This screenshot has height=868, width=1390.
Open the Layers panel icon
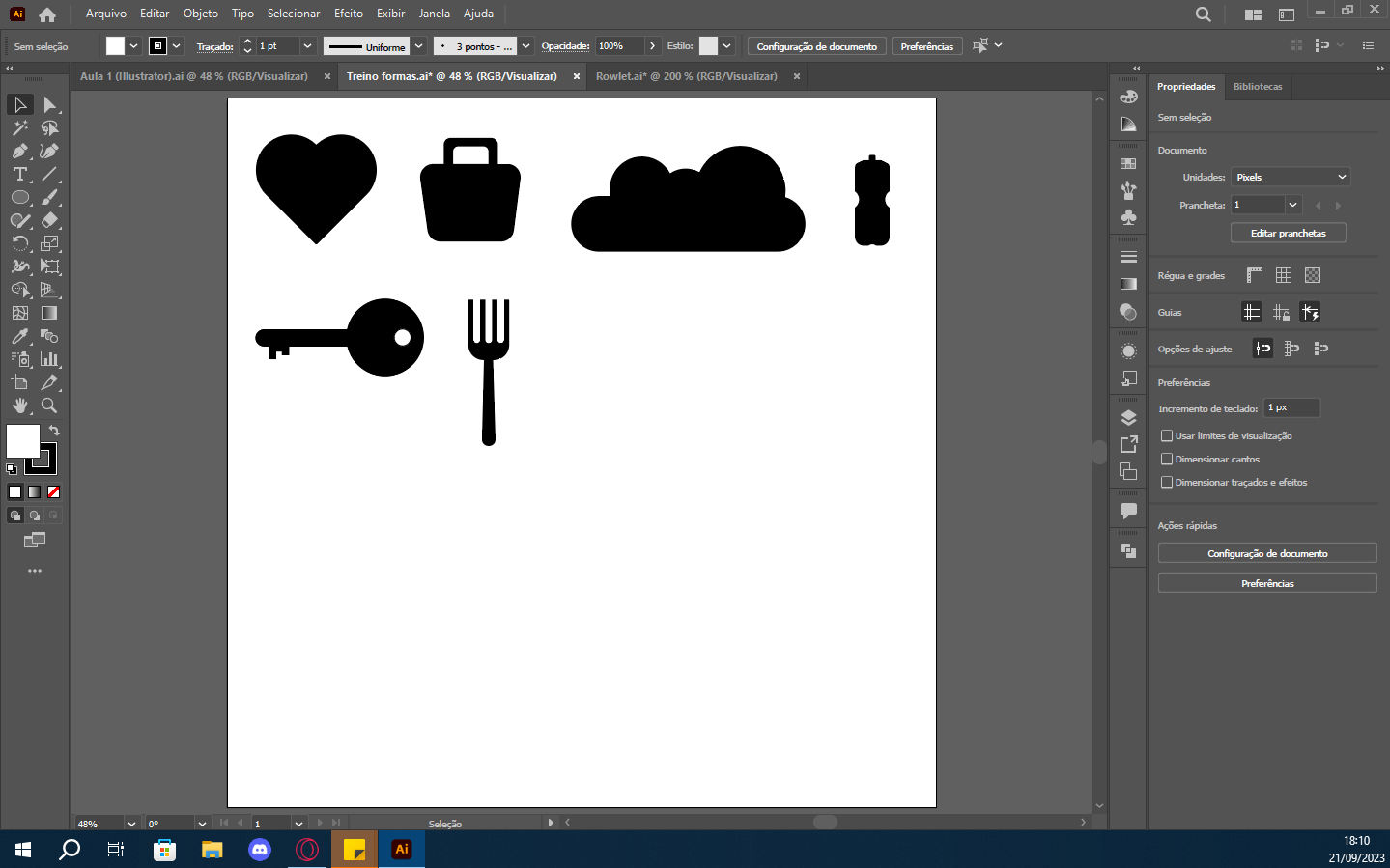[1128, 418]
